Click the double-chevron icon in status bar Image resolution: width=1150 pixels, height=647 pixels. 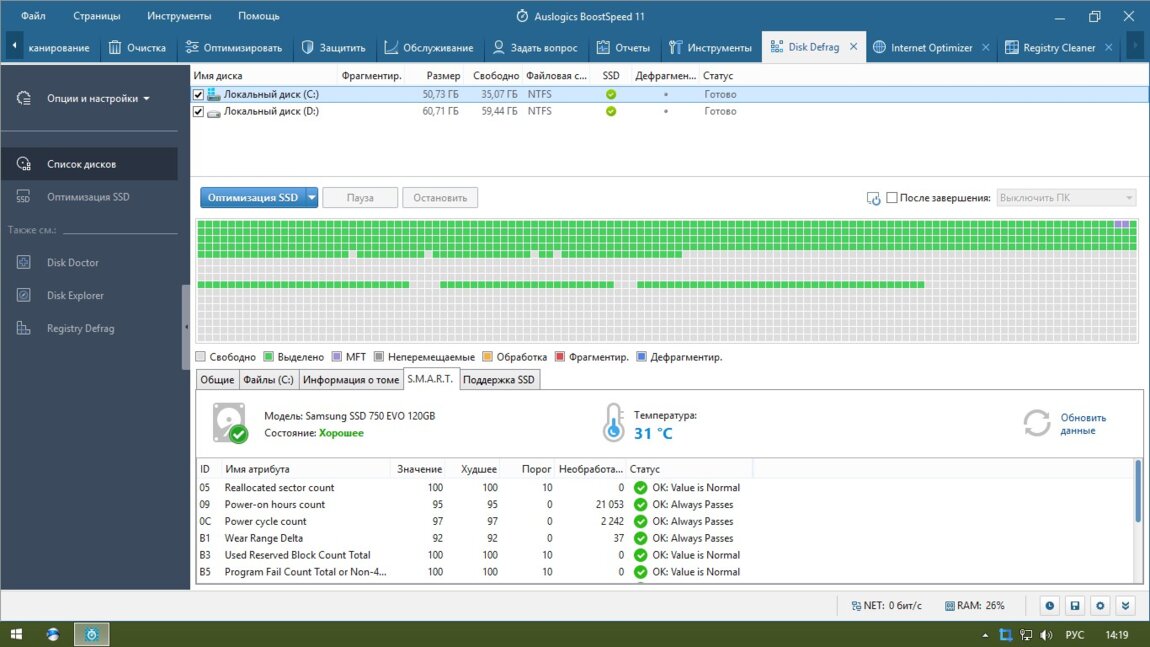coord(1126,605)
